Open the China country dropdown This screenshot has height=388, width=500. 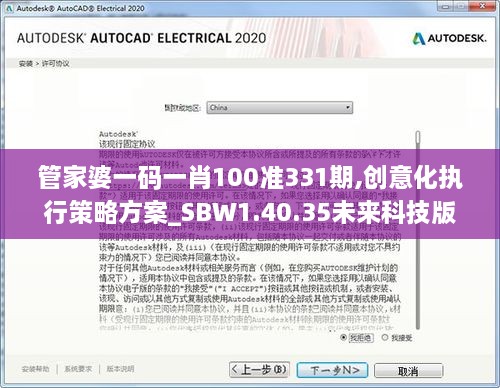tap(279, 108)
